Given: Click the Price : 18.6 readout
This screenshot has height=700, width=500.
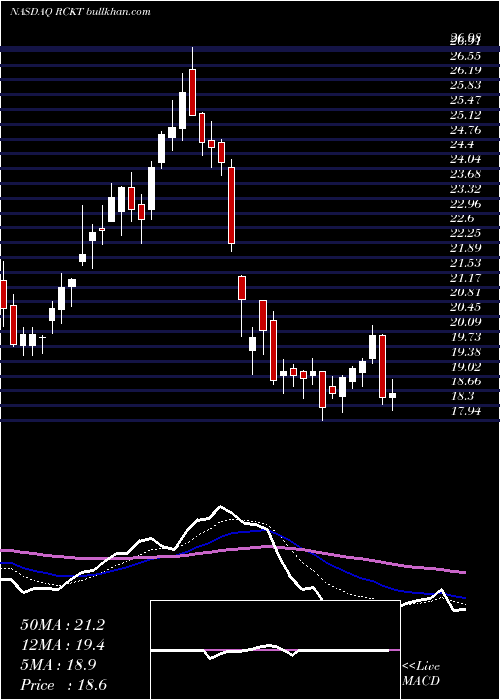Looking at the screenshot, I should pos(62,685).
